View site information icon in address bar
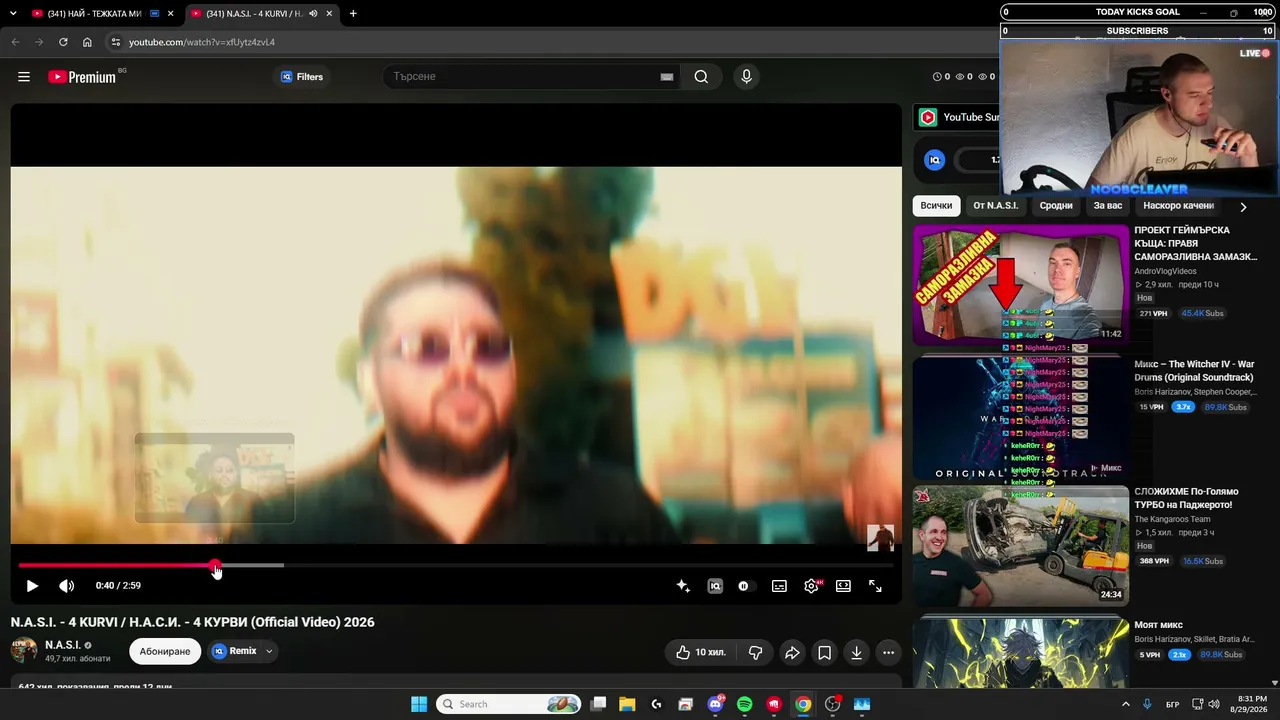This screenshot has height=720, width=1280. 115,42
